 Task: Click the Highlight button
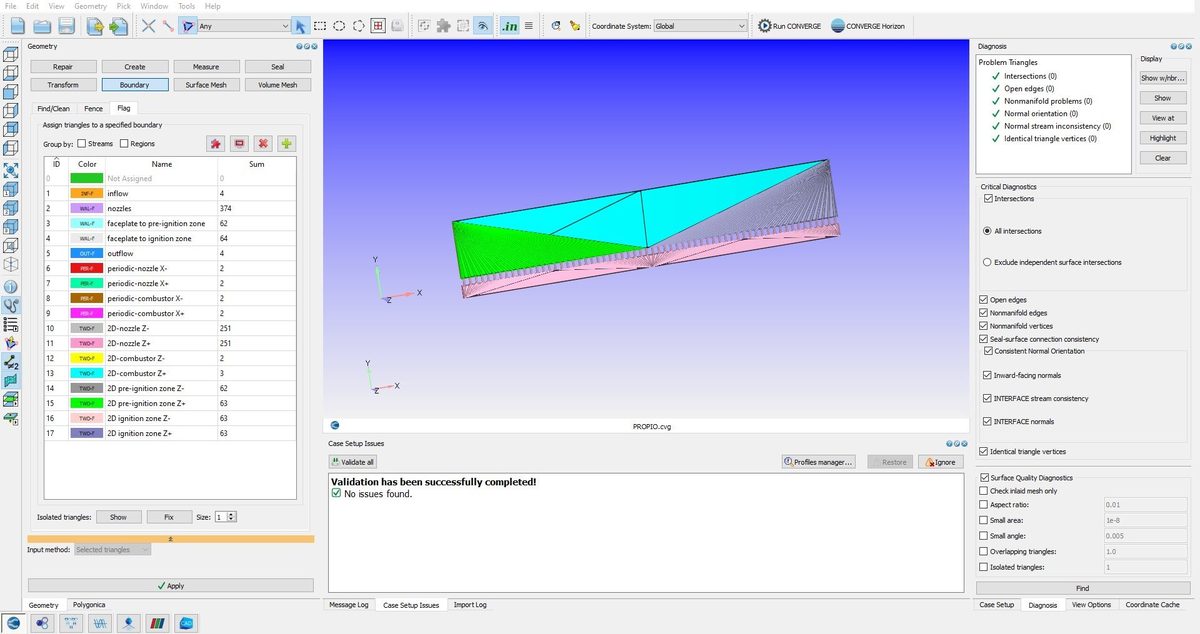[1163, 138]
